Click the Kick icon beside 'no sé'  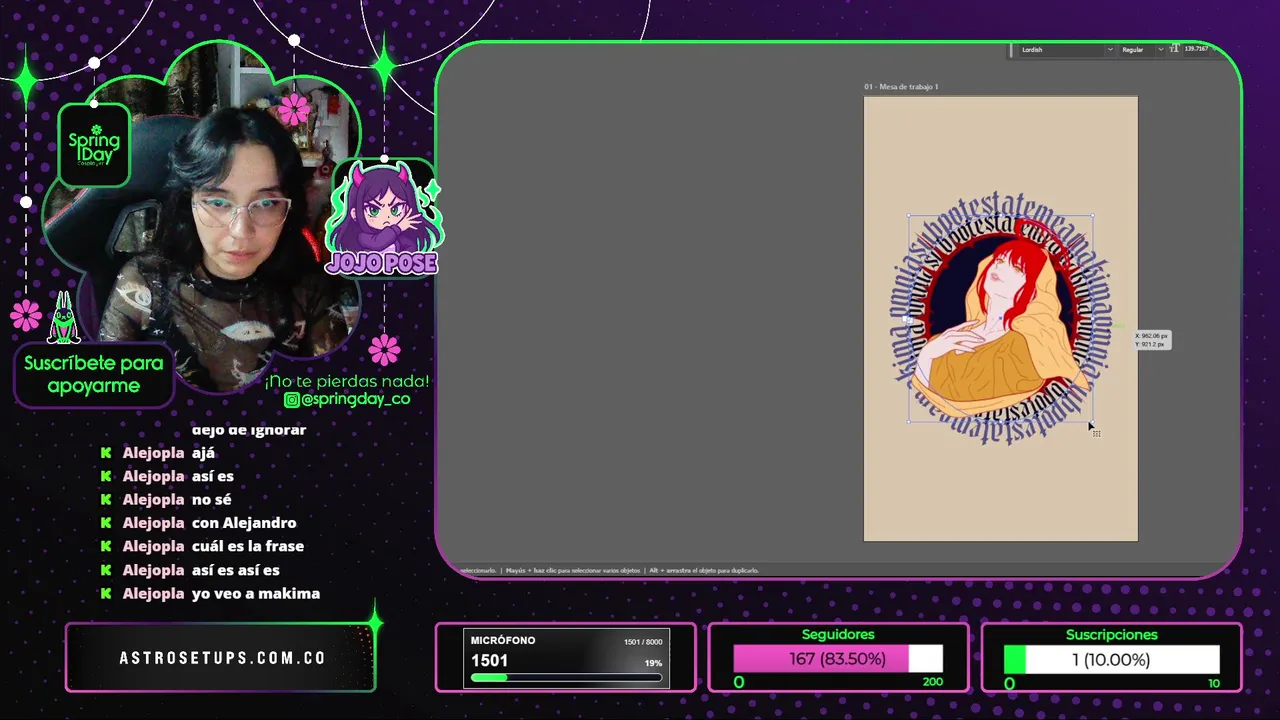(106, 500)
